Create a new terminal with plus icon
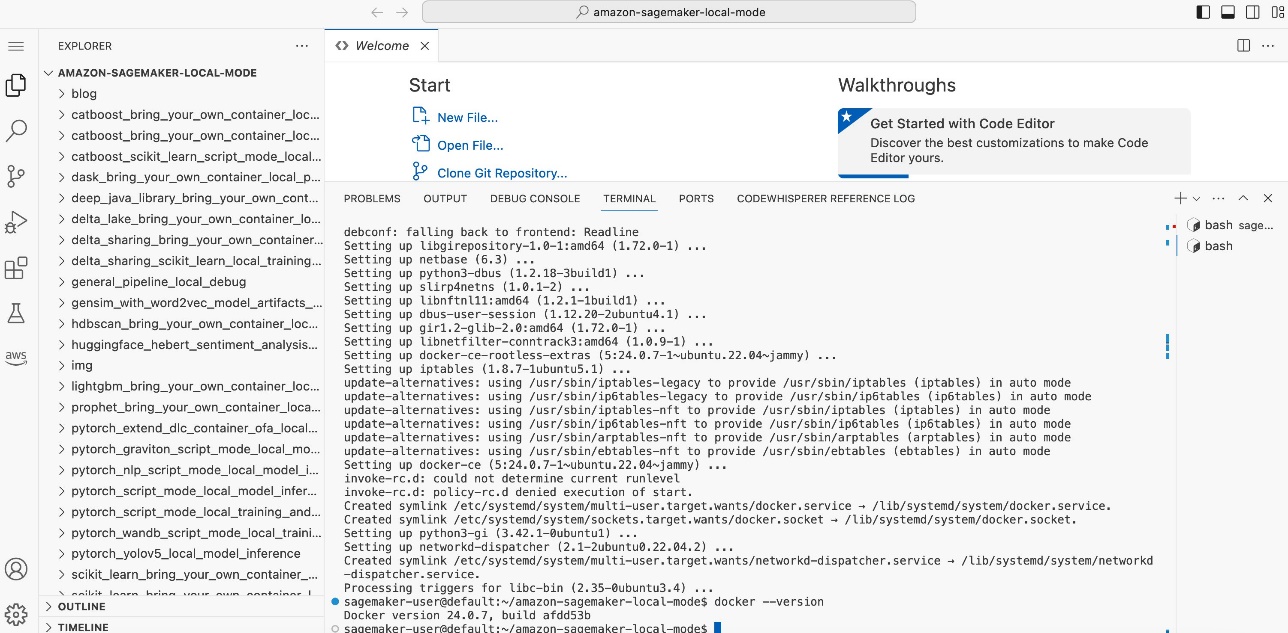The height and width of the screenshot is (633, 1288). click(x=1181, y=198)
